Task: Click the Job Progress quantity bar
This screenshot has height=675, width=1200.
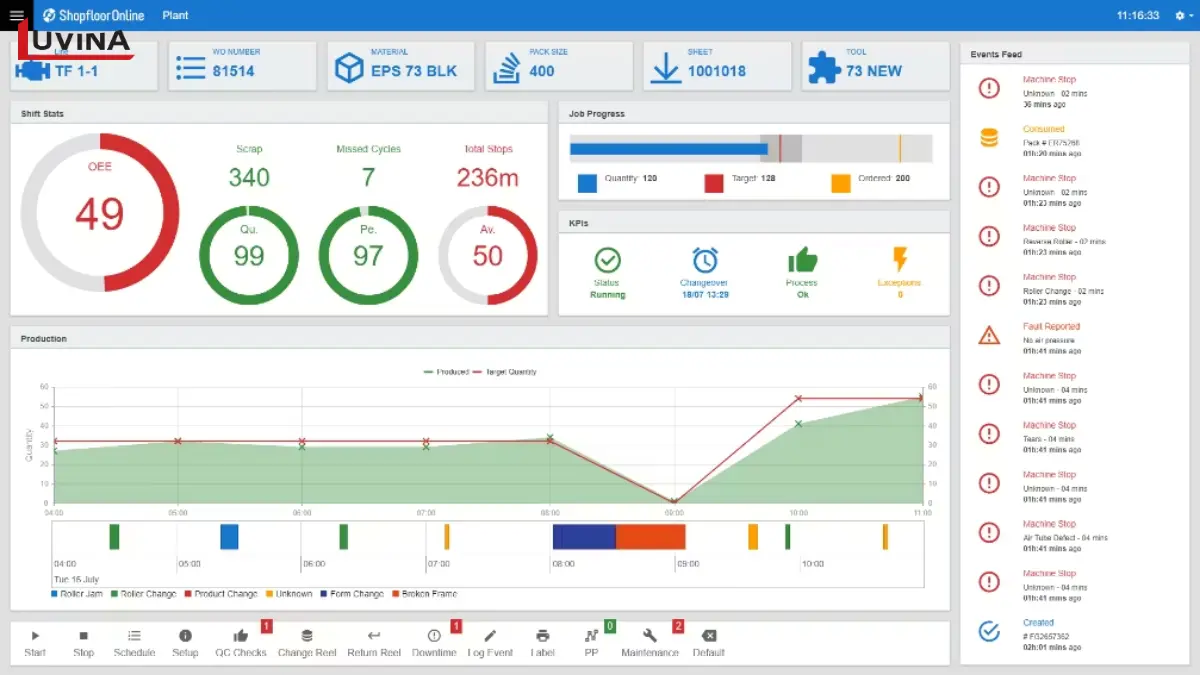Action: 670,147
